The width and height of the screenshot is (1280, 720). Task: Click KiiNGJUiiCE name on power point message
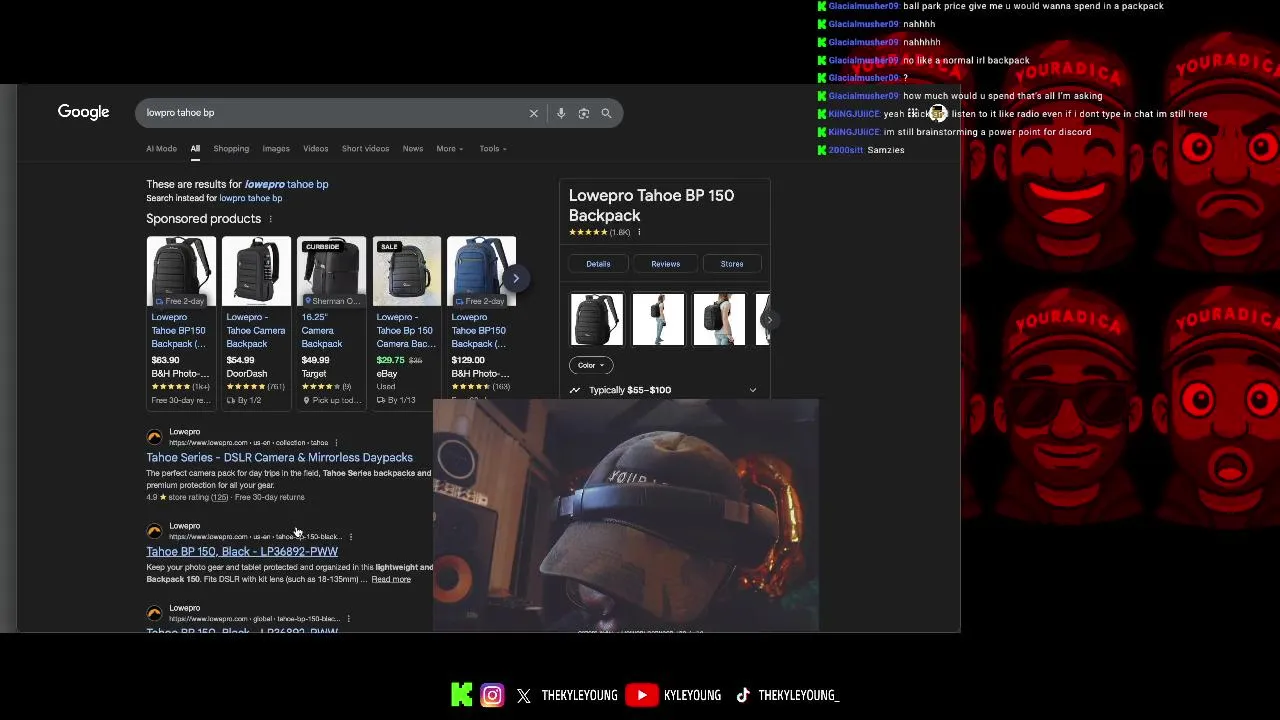click(x=854, y=132)
